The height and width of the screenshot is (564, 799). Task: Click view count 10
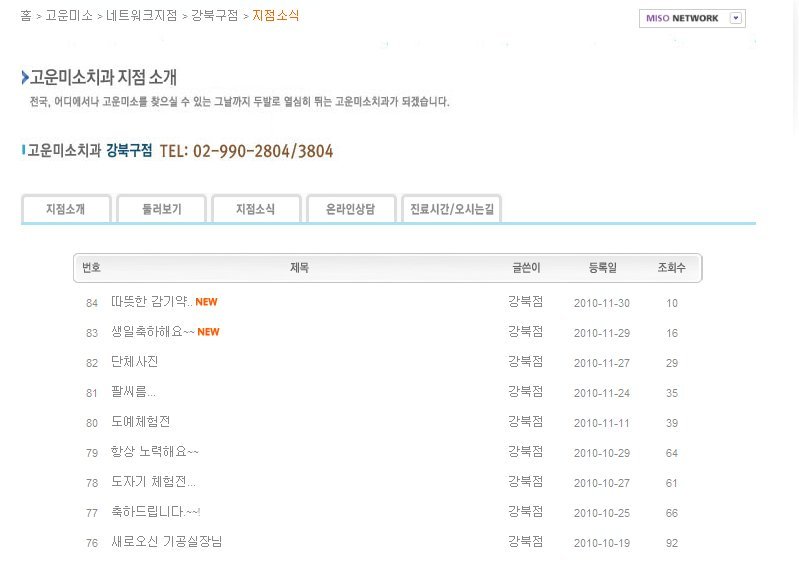coord(672,303)
